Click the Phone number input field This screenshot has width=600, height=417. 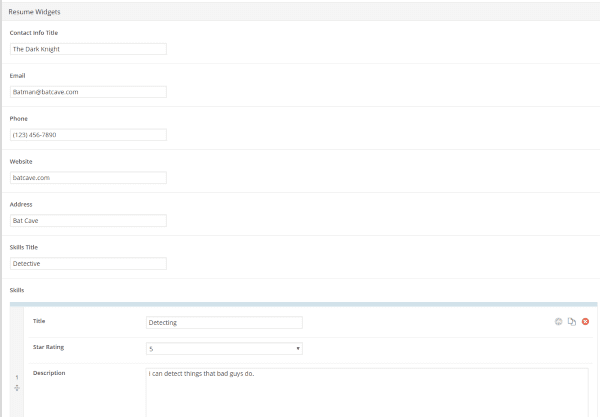pyautogui.click(x=88, y=134)
